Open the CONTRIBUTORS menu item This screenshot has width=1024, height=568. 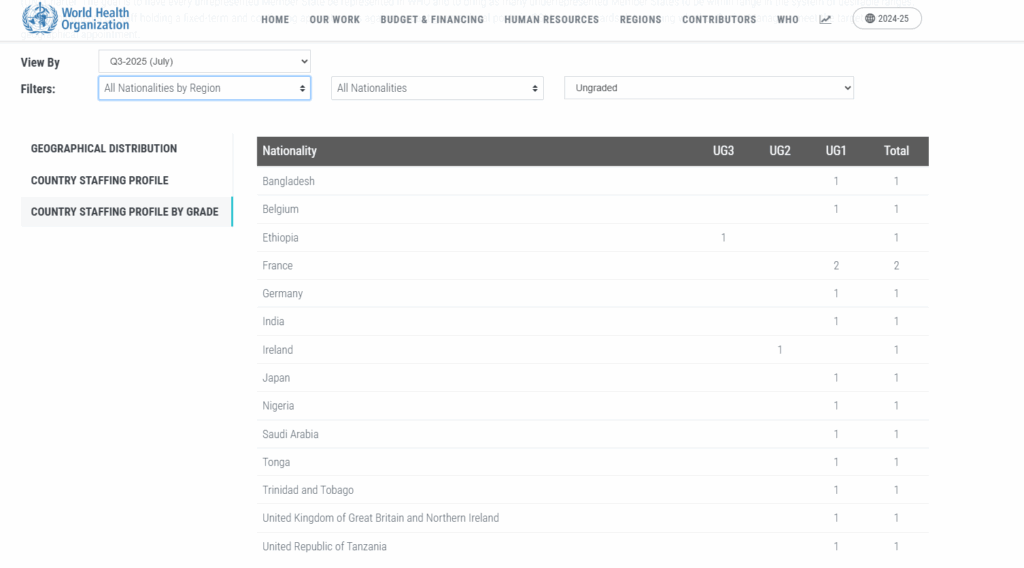719,20
